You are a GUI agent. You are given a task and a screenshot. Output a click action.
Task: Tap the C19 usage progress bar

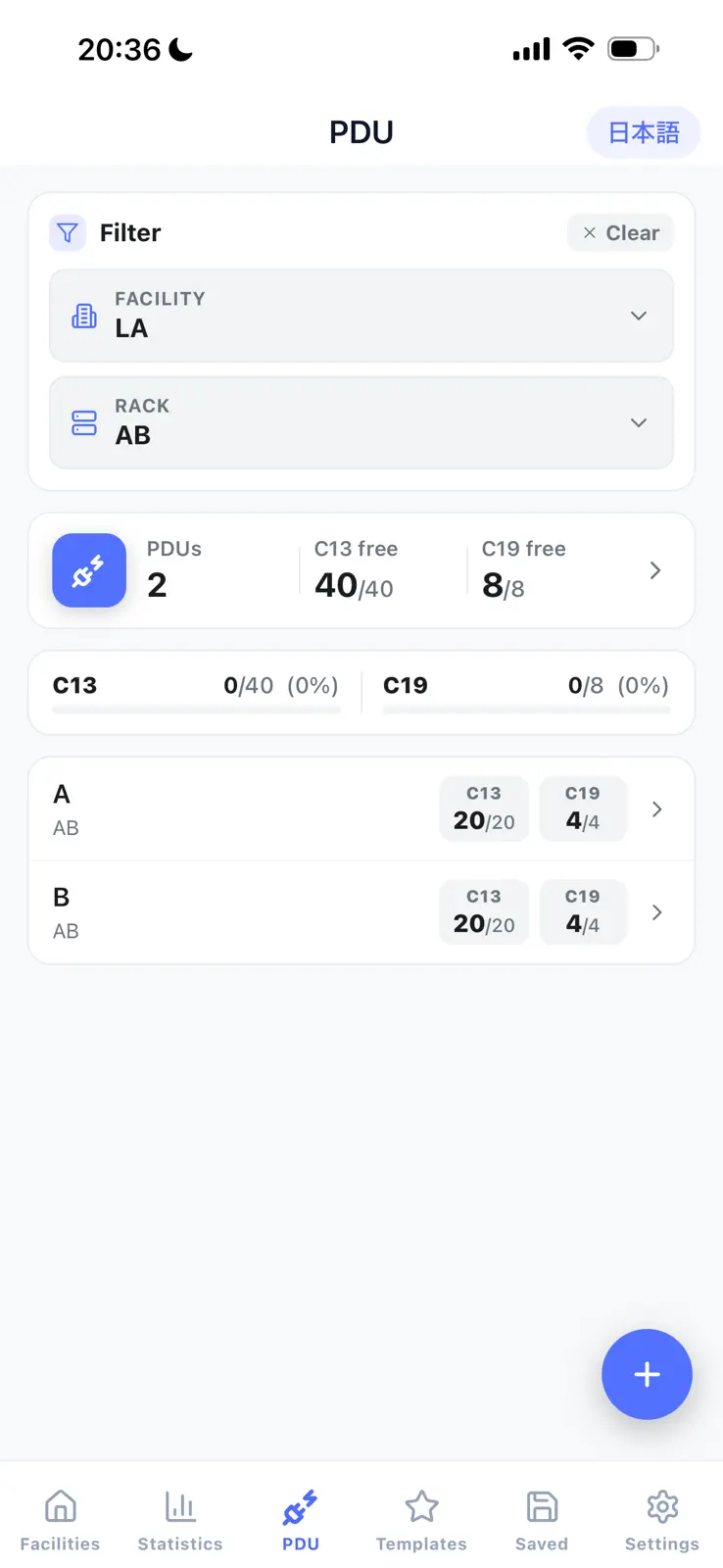point(526,710)
